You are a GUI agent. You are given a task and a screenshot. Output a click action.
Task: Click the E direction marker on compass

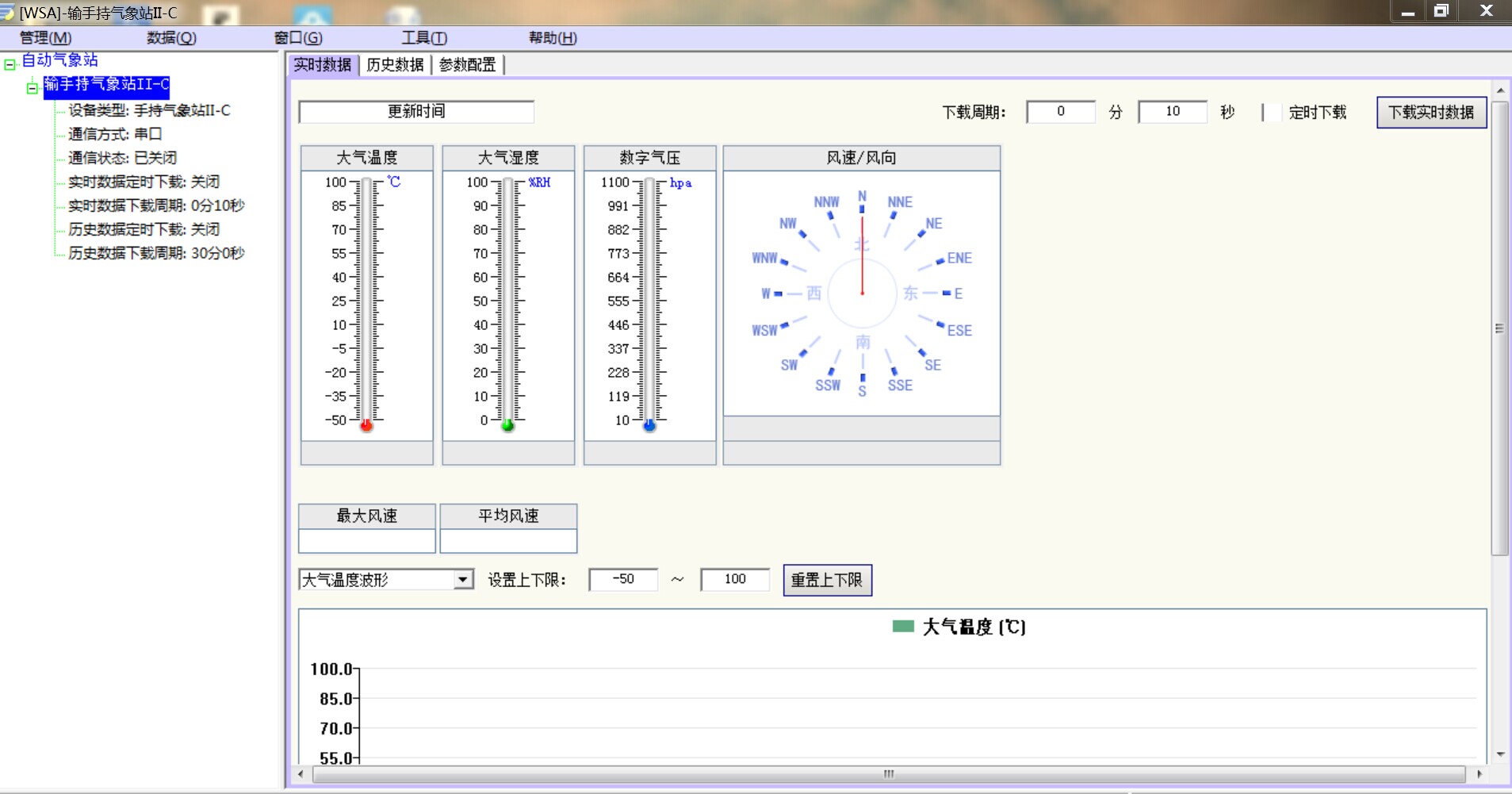pos(959,293)
